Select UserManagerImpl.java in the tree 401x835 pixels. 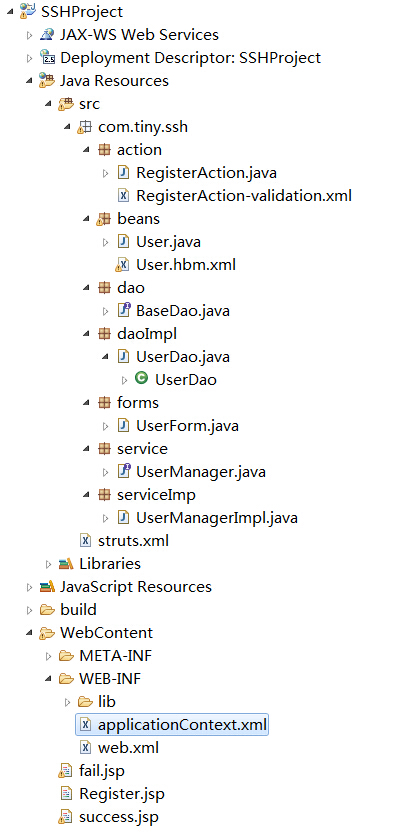coord(217,518)
